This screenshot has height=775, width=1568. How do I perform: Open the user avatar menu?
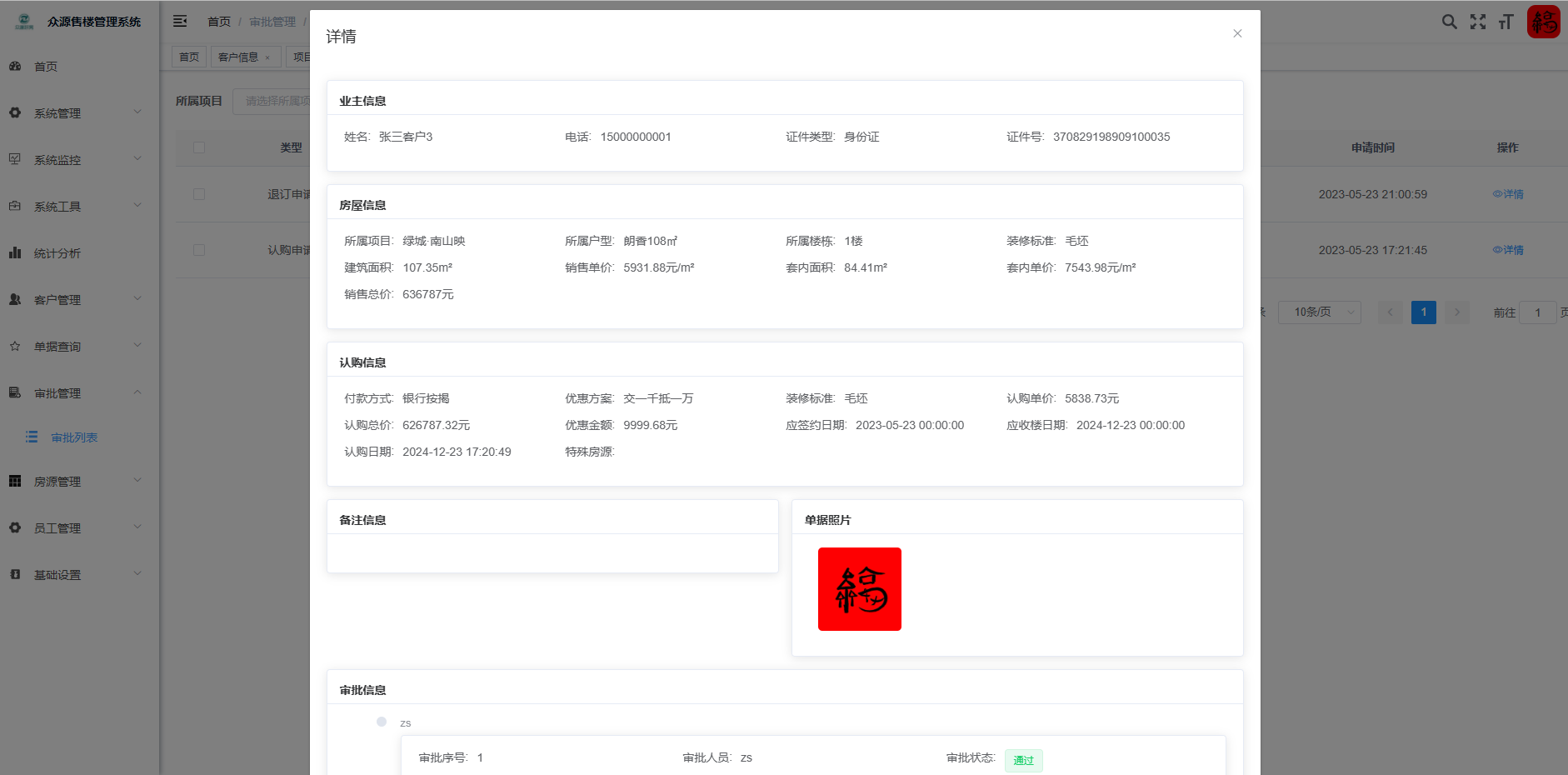pyautogui.click(x=1544, y=22)
